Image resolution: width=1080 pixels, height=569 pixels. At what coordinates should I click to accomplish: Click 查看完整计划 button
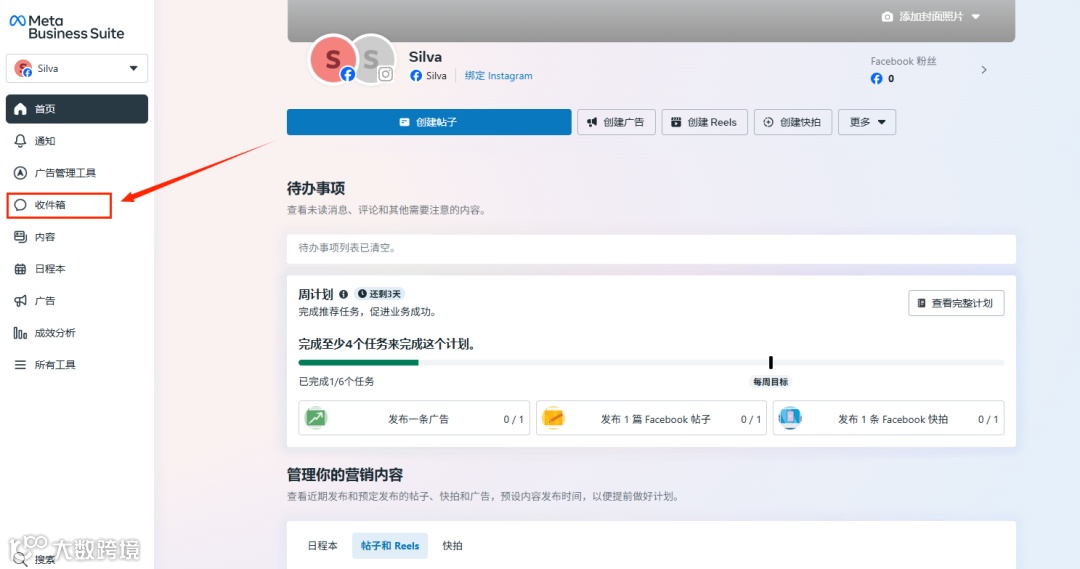pos(956,303)
